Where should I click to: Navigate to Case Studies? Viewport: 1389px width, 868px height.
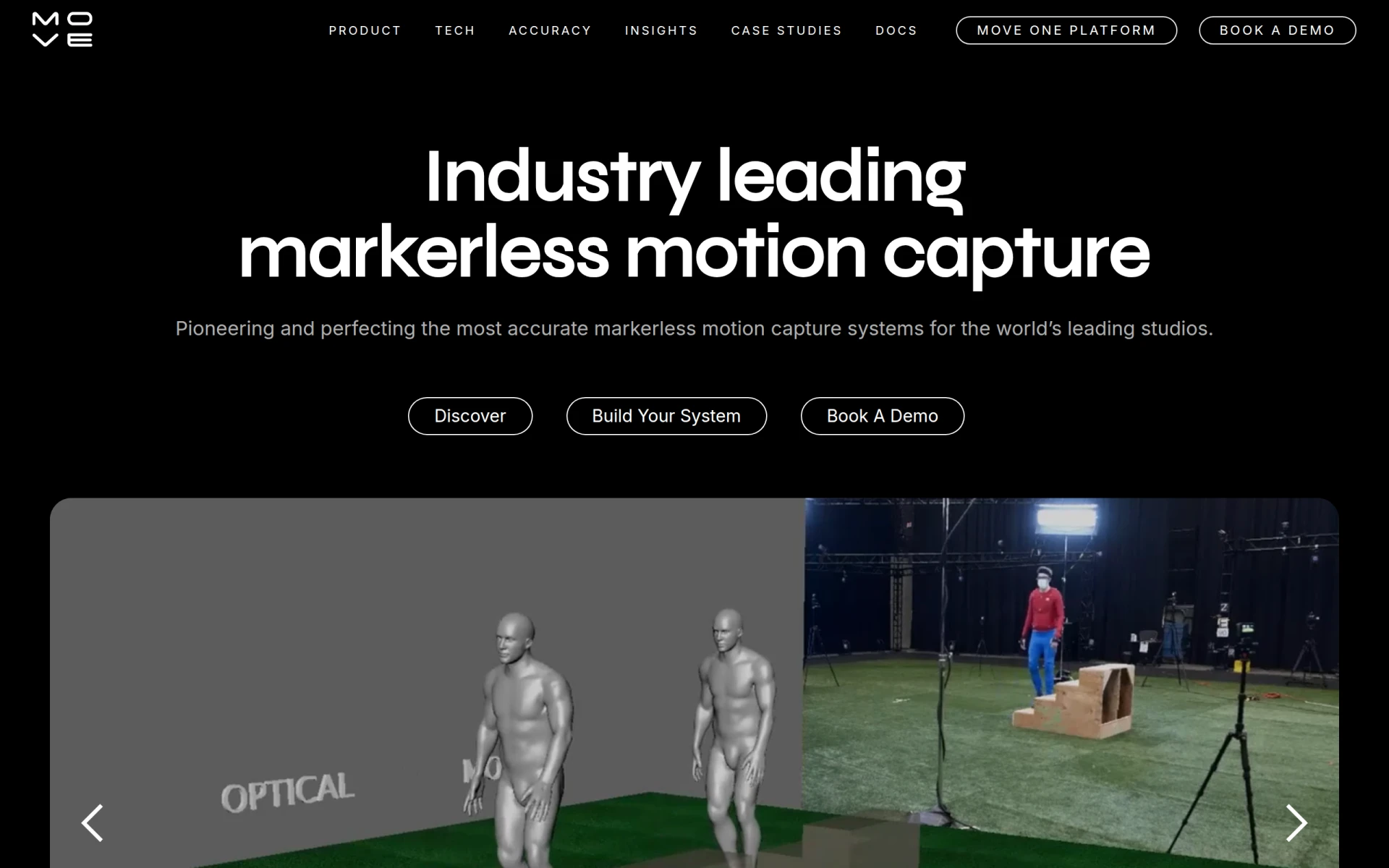click(x=786, y=30)
